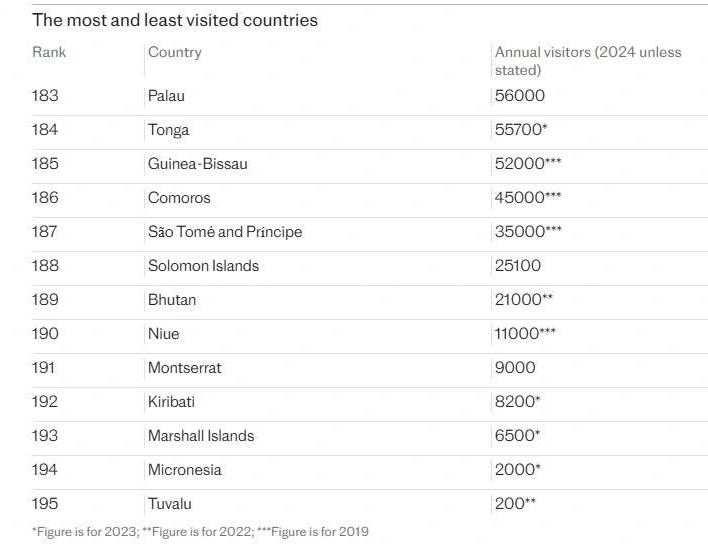Click the Rank column header
The image size is (708, 548).
pyautogui.click(x=49, y=52)
